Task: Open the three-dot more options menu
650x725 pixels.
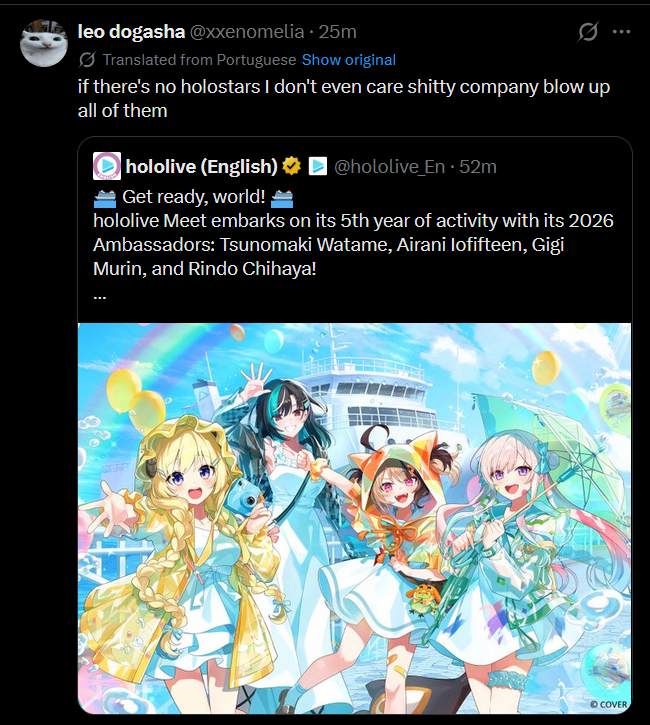Action: click(x=621, y=32)
